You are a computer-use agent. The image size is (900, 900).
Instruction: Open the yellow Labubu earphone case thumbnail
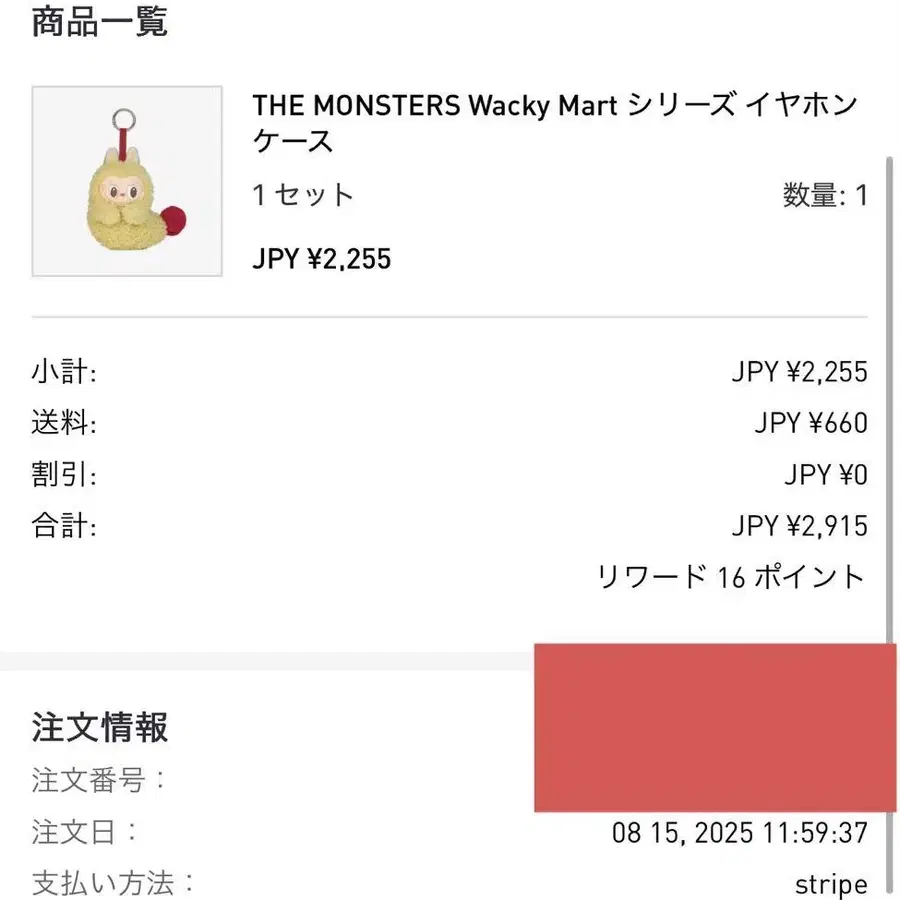[127, 181]
